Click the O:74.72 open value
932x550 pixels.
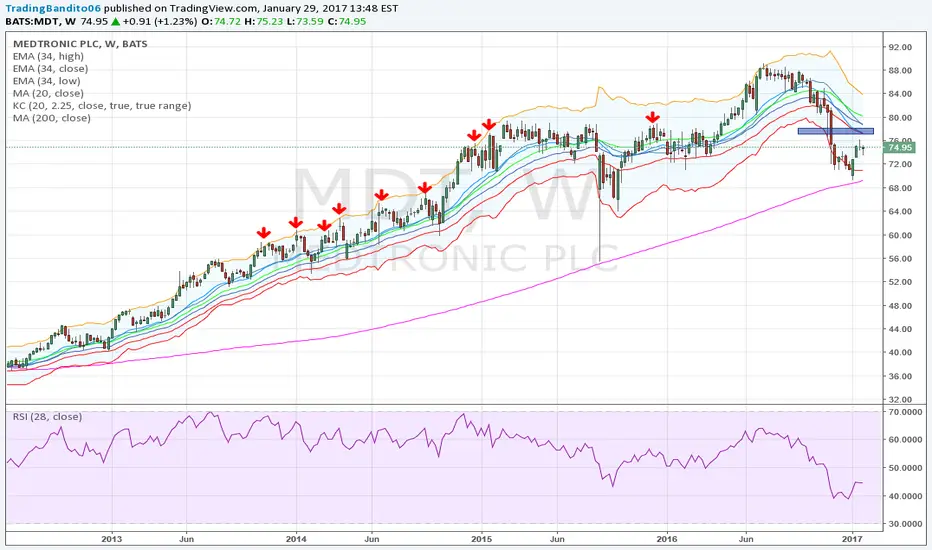point(221,21)
